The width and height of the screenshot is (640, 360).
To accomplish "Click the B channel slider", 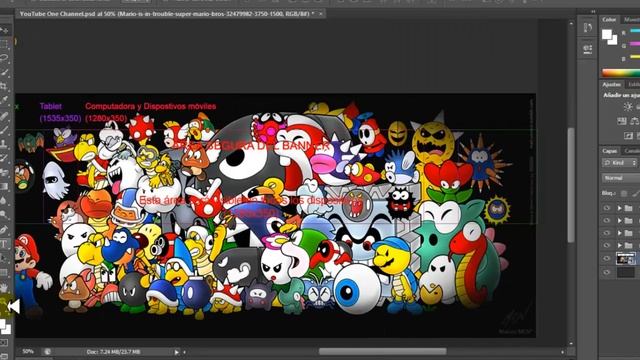I will click(635, 58).
